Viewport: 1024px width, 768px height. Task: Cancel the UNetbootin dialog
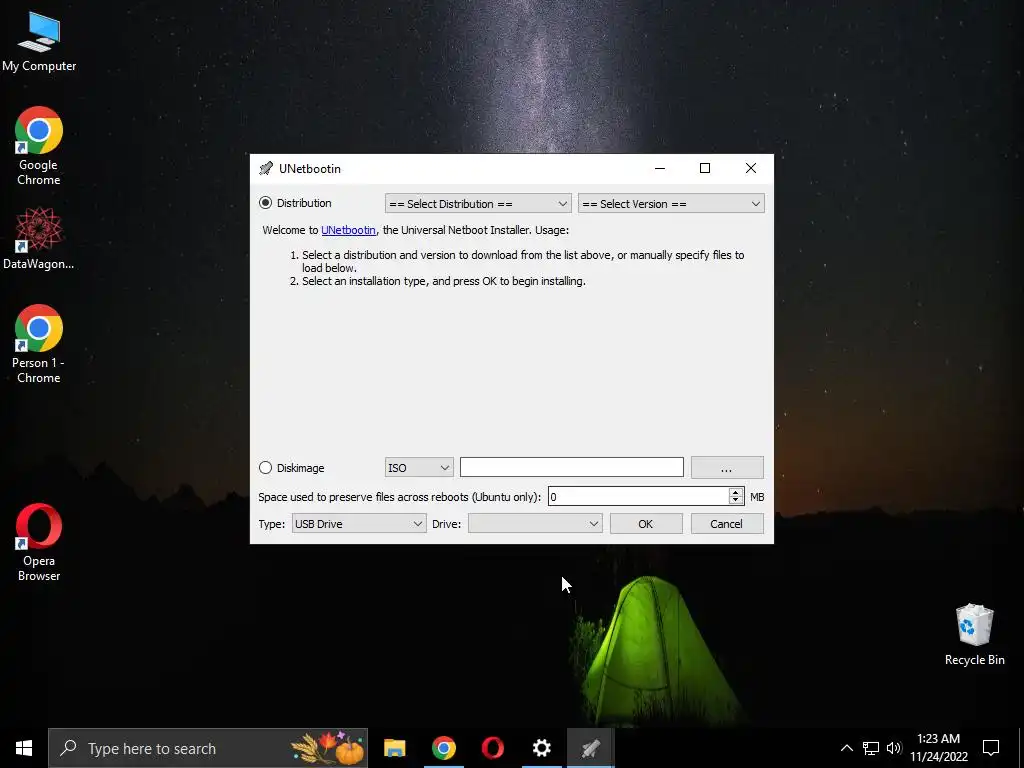727,524
